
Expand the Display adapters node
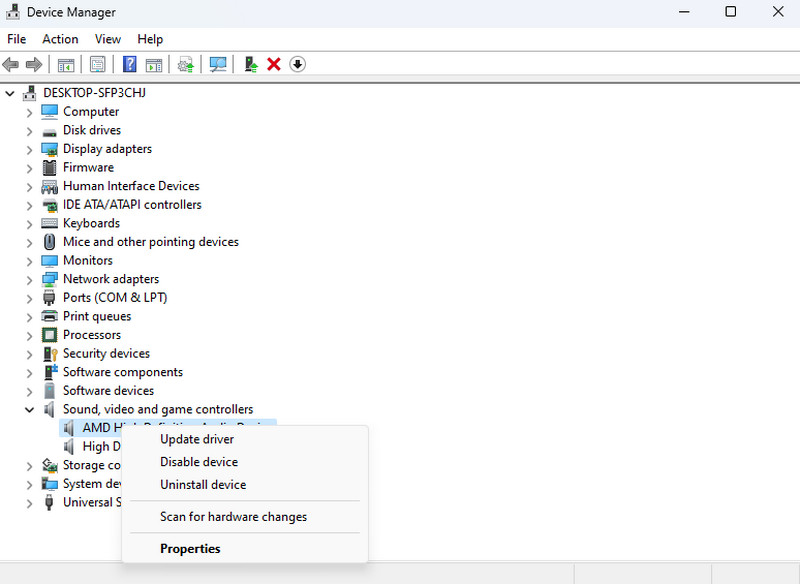coord(29,149)
